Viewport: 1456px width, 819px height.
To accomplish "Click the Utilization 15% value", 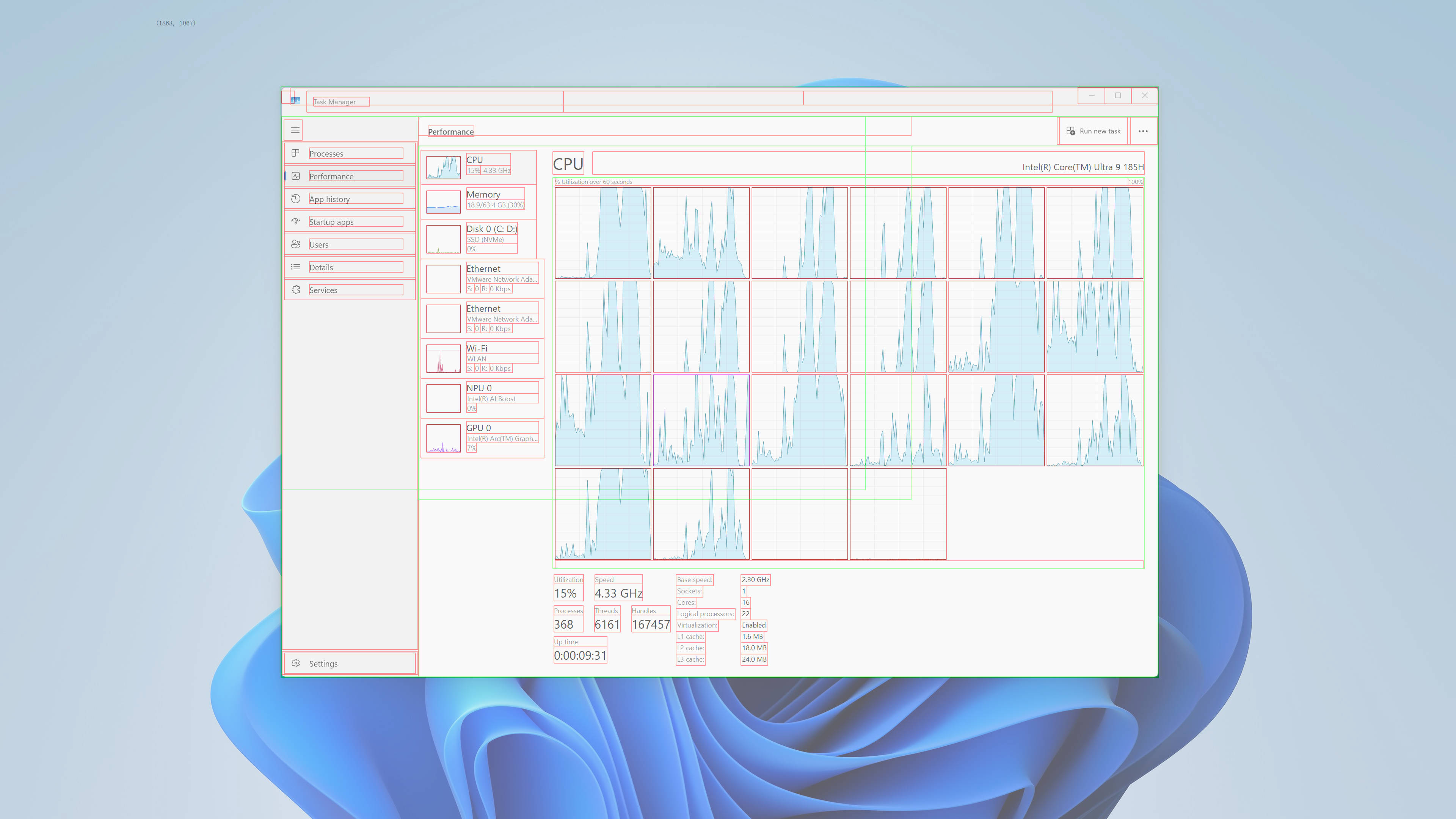I will pyautogui.click(x=565, y=593).
